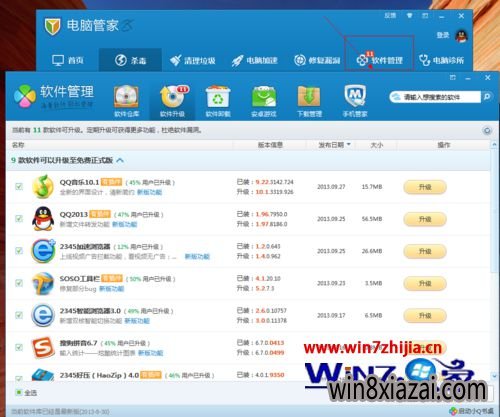Open 新版功能 link for 2345智能浏览器3.0
The image size is (500, 417).
point(137,321)
